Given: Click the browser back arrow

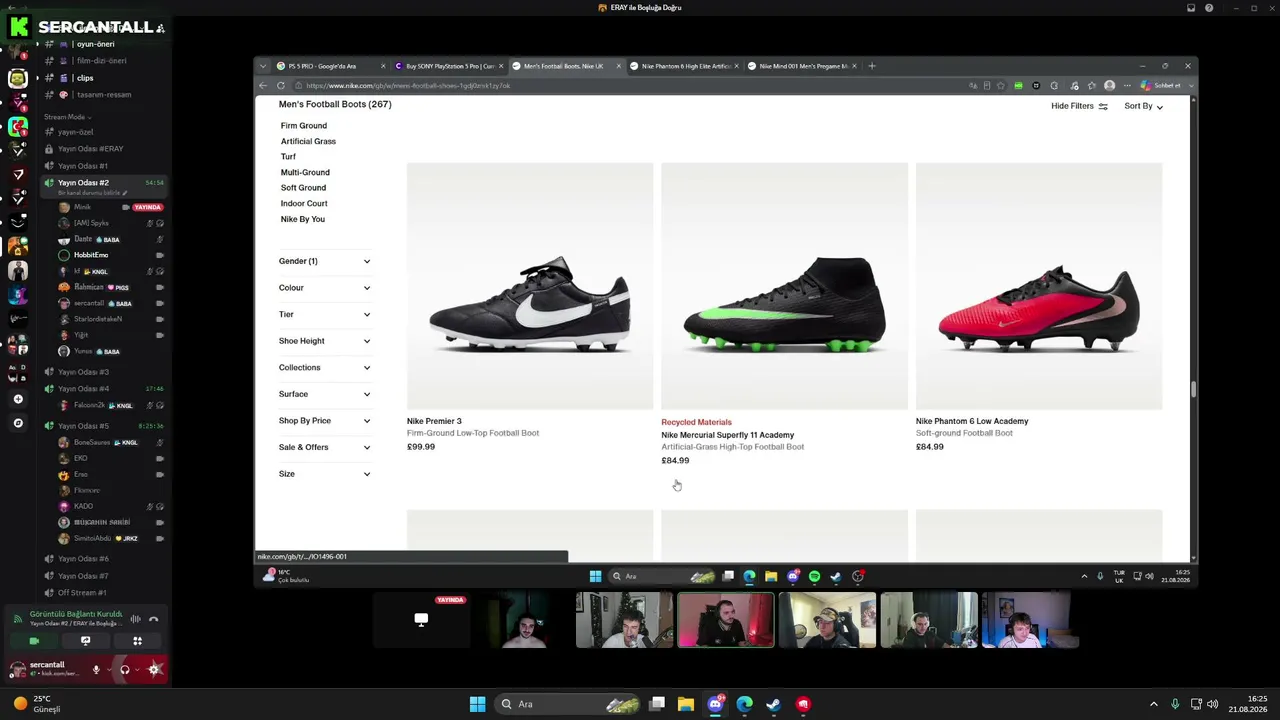Looking at the screenshot, I should (x=263, y=86).
